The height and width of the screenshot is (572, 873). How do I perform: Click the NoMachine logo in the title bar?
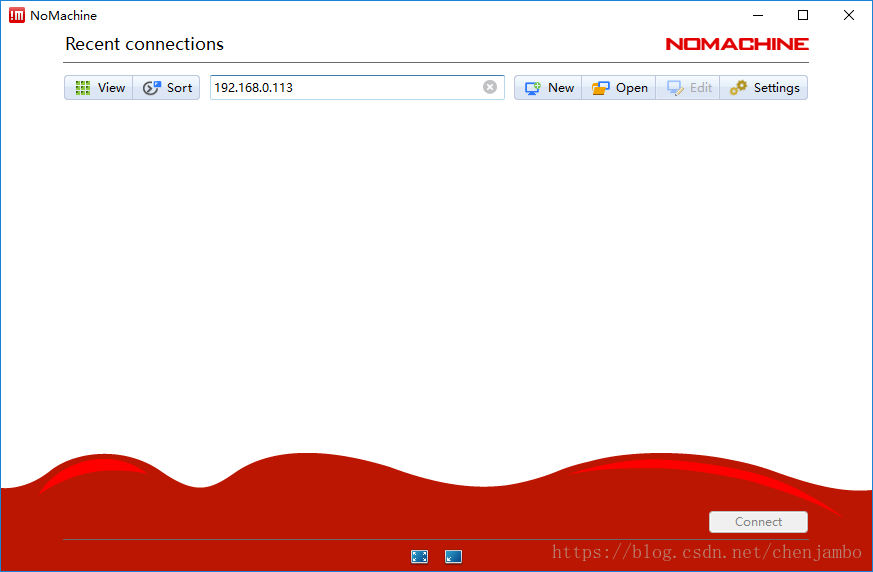point(17,15)
